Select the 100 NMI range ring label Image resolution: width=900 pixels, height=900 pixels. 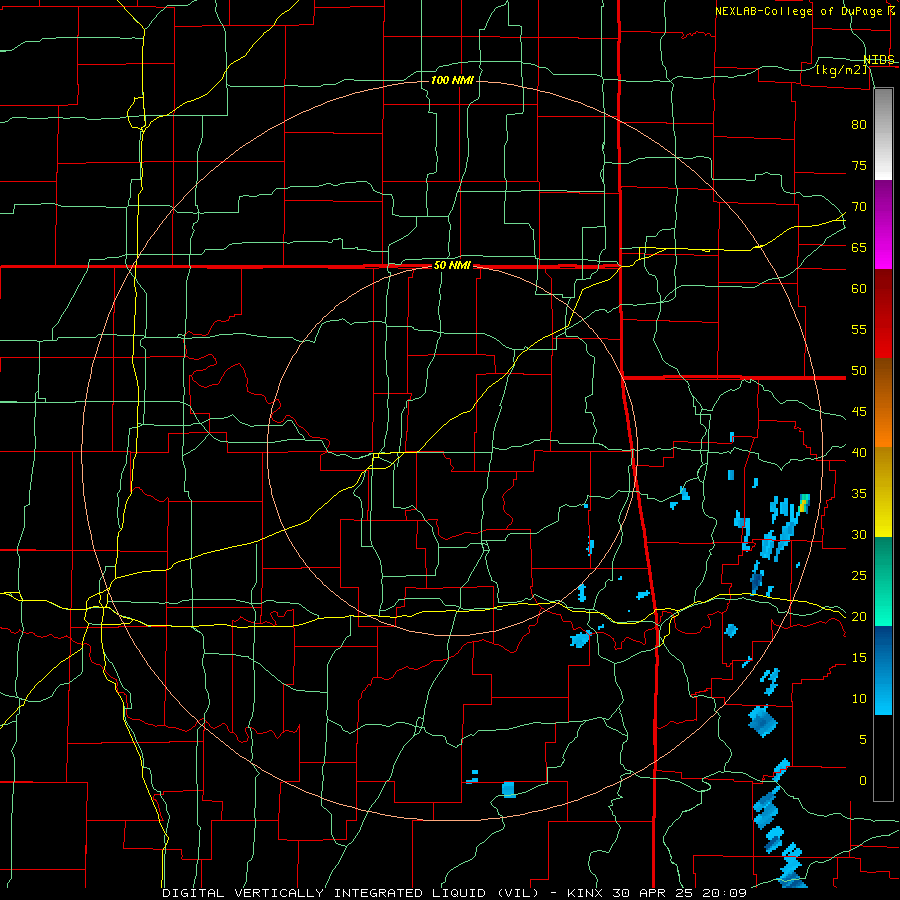click(452, 80)
